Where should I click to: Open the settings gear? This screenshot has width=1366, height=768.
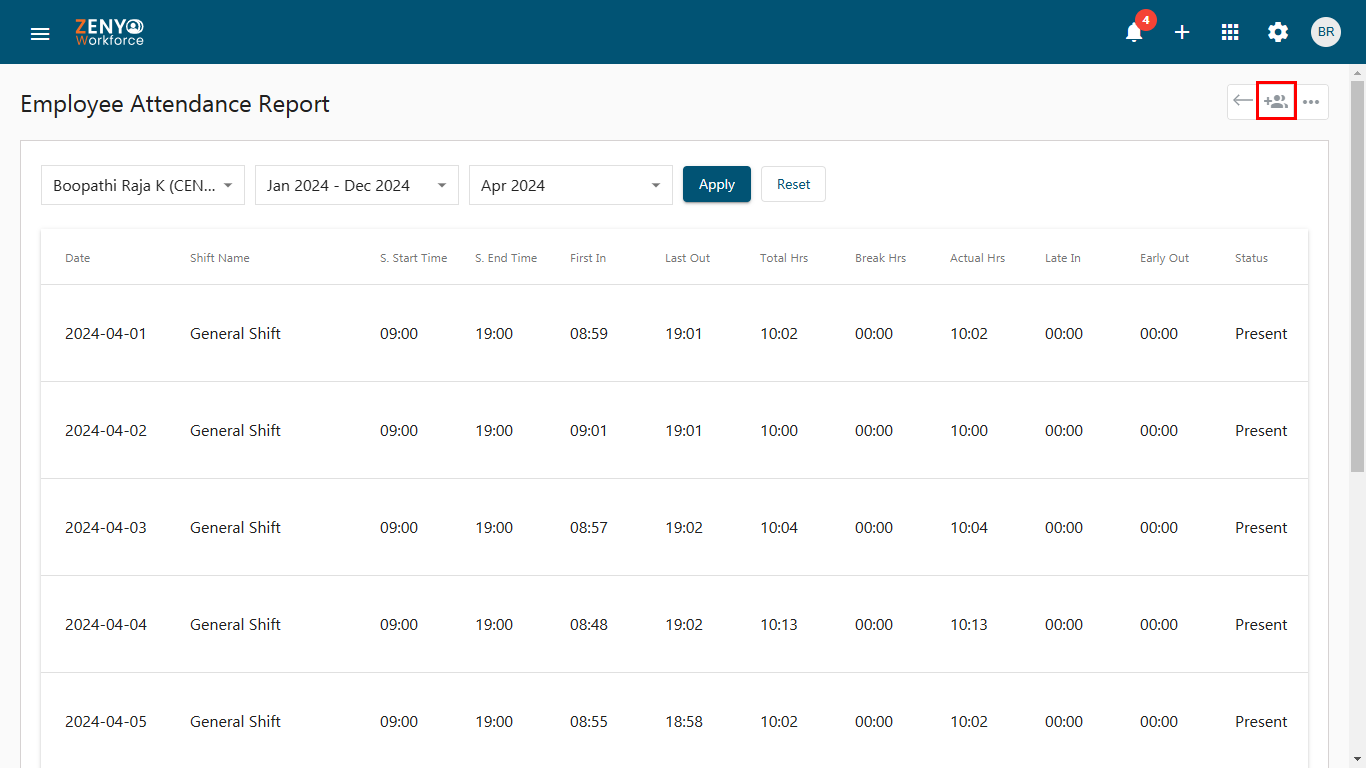(1278, 32)
